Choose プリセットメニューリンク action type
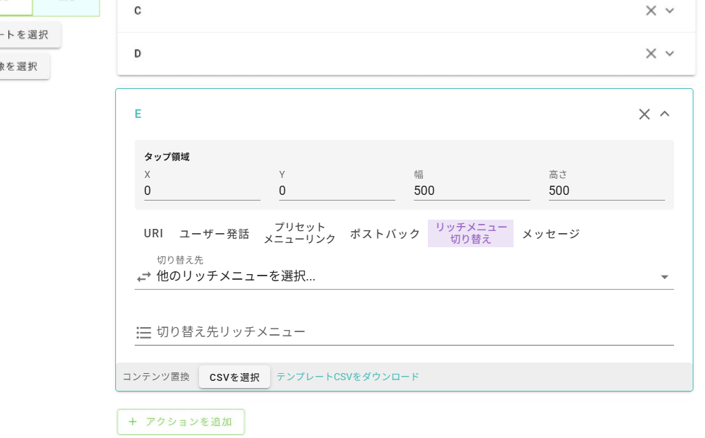 pyautogui.click(x=299, y=233)
